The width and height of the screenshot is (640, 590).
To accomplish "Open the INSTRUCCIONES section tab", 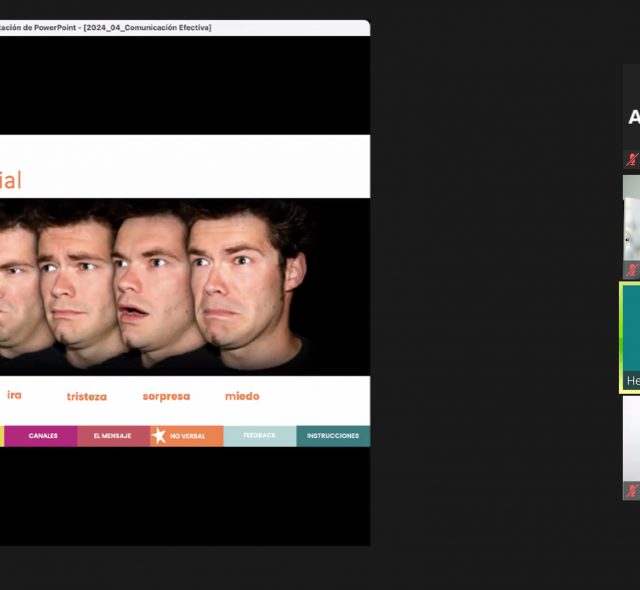I will click(x=333, y=436).
